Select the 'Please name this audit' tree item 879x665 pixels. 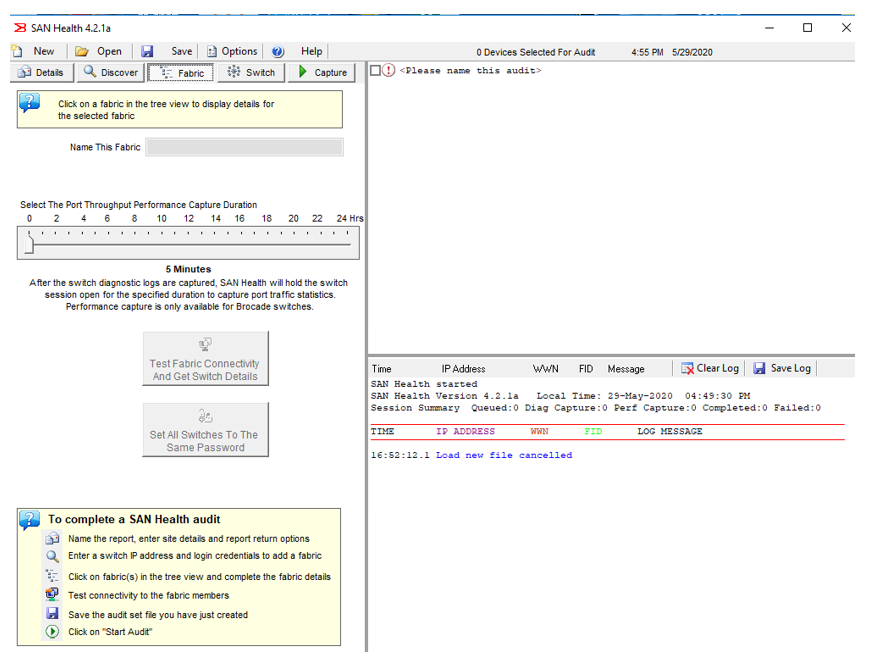pos(470,70)
